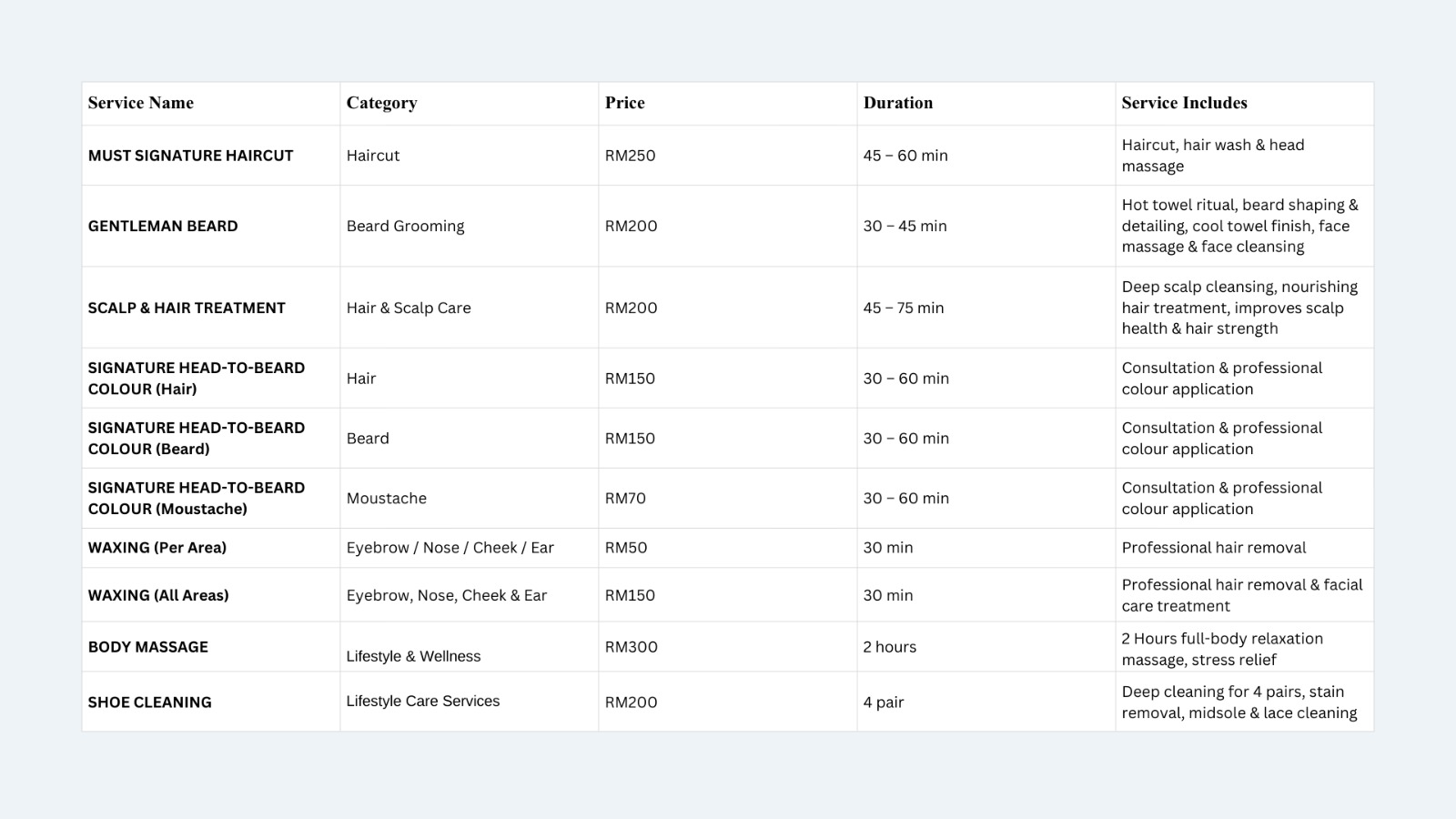The height and width of the screenshot is (819, 1456).
Task: Click the Category column header
Action: point(381,103)
